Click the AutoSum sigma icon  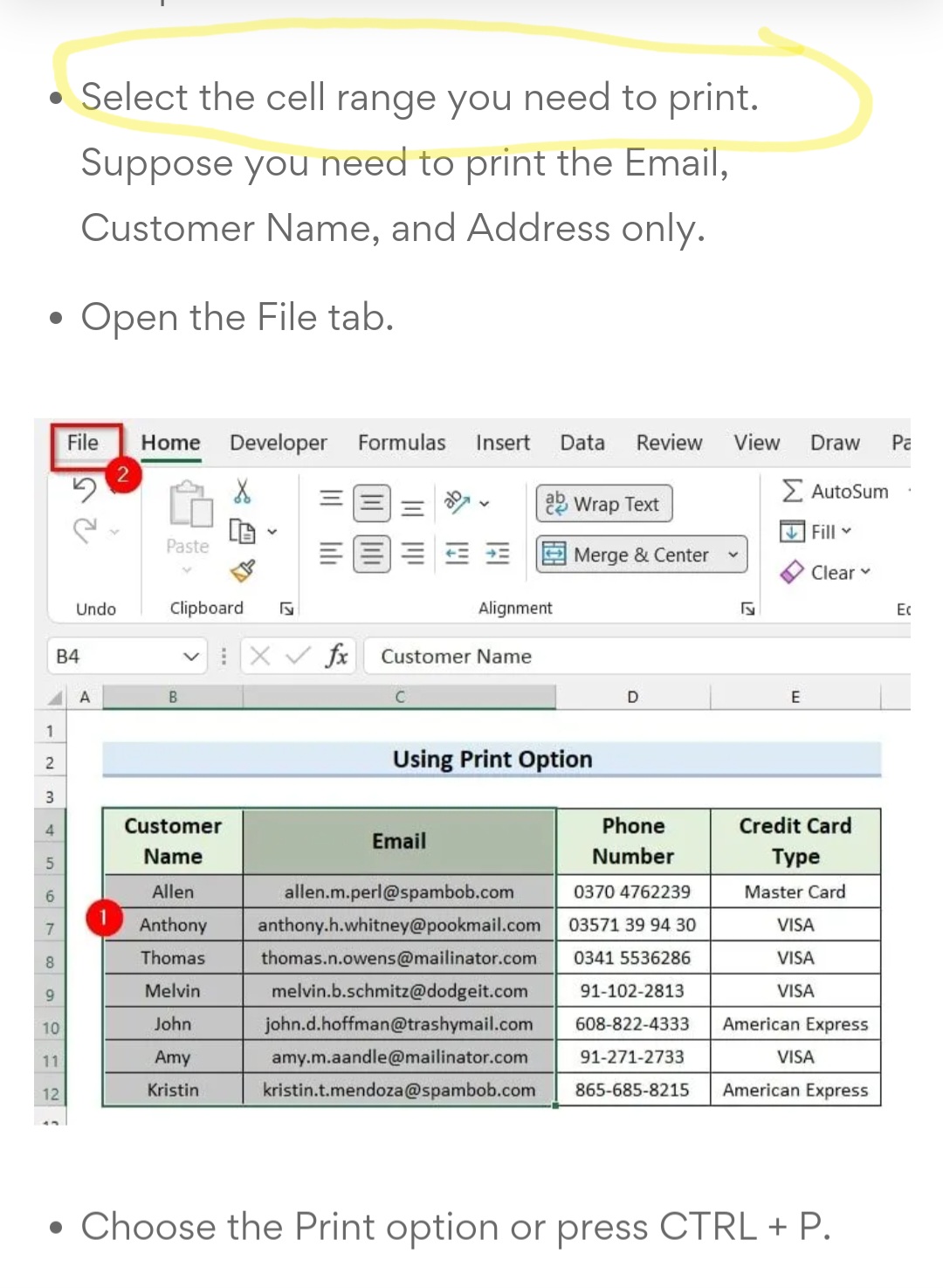point(792,492)
